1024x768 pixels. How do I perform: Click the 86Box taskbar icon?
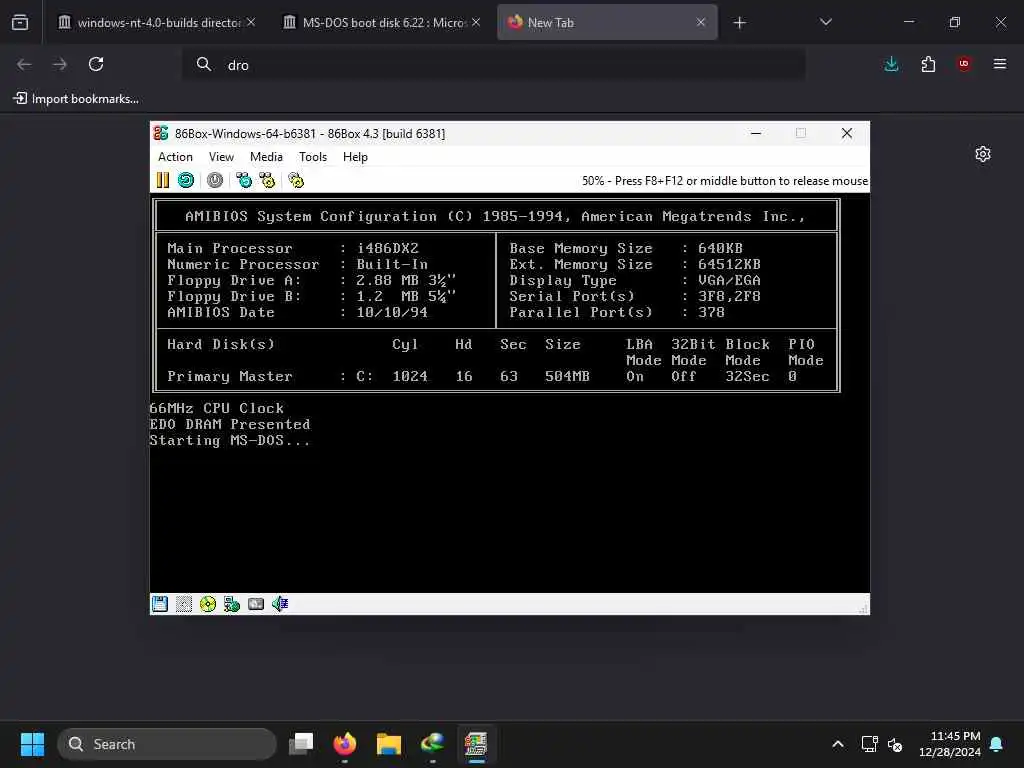click(x=476, y=744)
